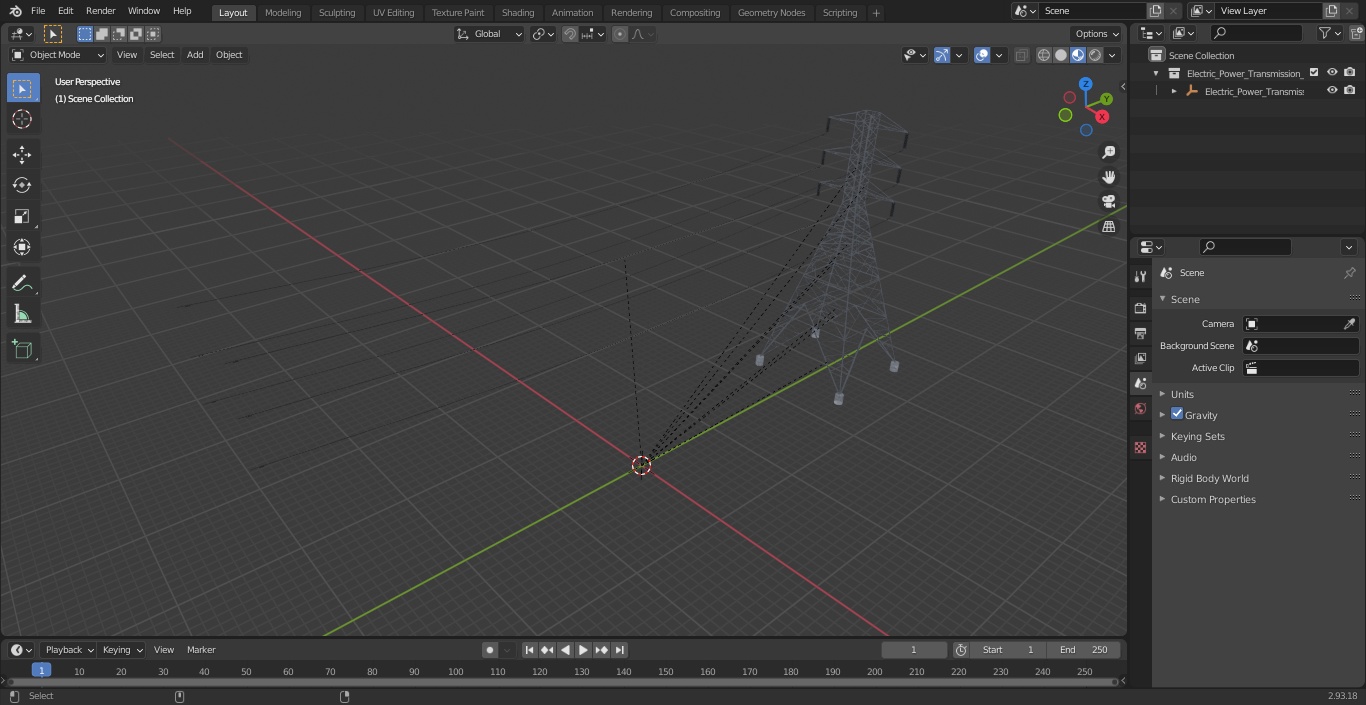Toggle exclude checkbox for Electric_Power_Transmission collection
This screenshot has height=705, width=1366.
[1314, 73]
